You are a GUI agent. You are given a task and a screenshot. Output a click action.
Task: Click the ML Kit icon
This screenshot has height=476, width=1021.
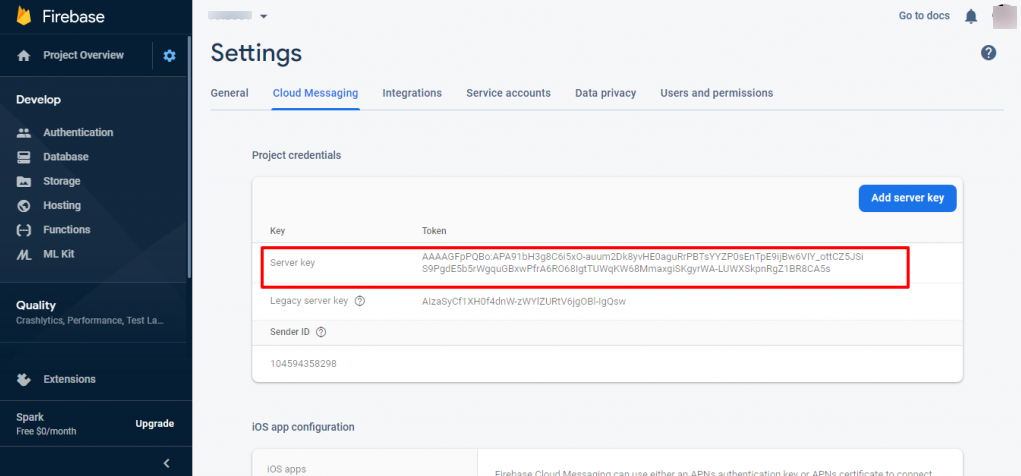(24, 255)
